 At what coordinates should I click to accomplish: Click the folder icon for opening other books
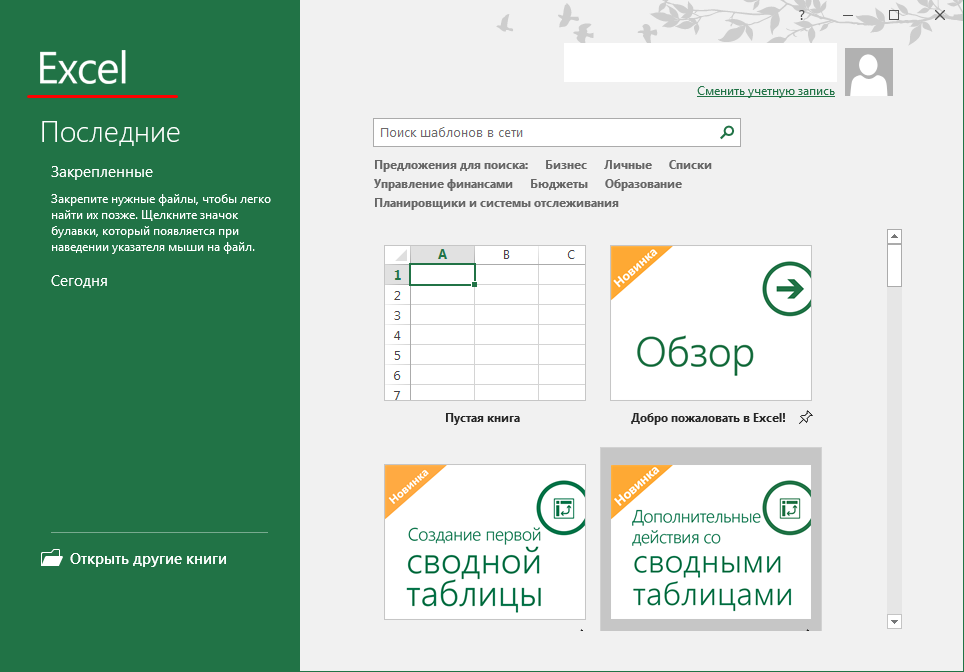(x=51, y=559)
